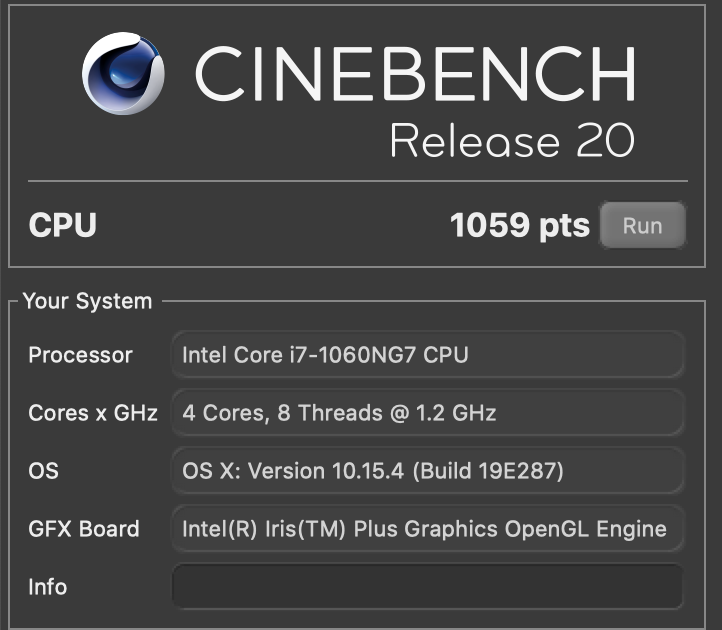Click the Your System group header

click(87, 301)
